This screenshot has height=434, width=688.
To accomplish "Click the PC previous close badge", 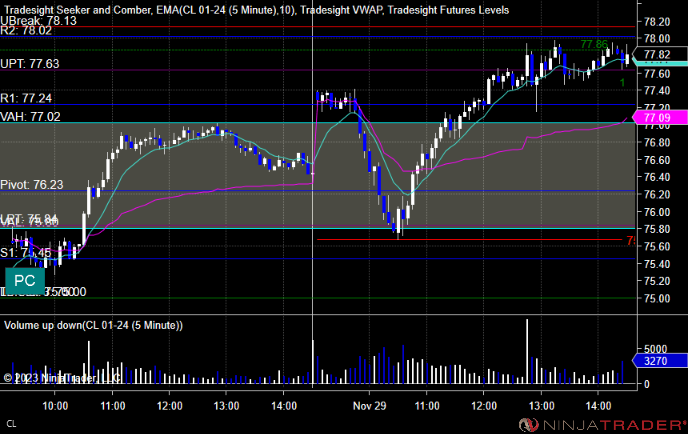I will (x=25, y=280).
